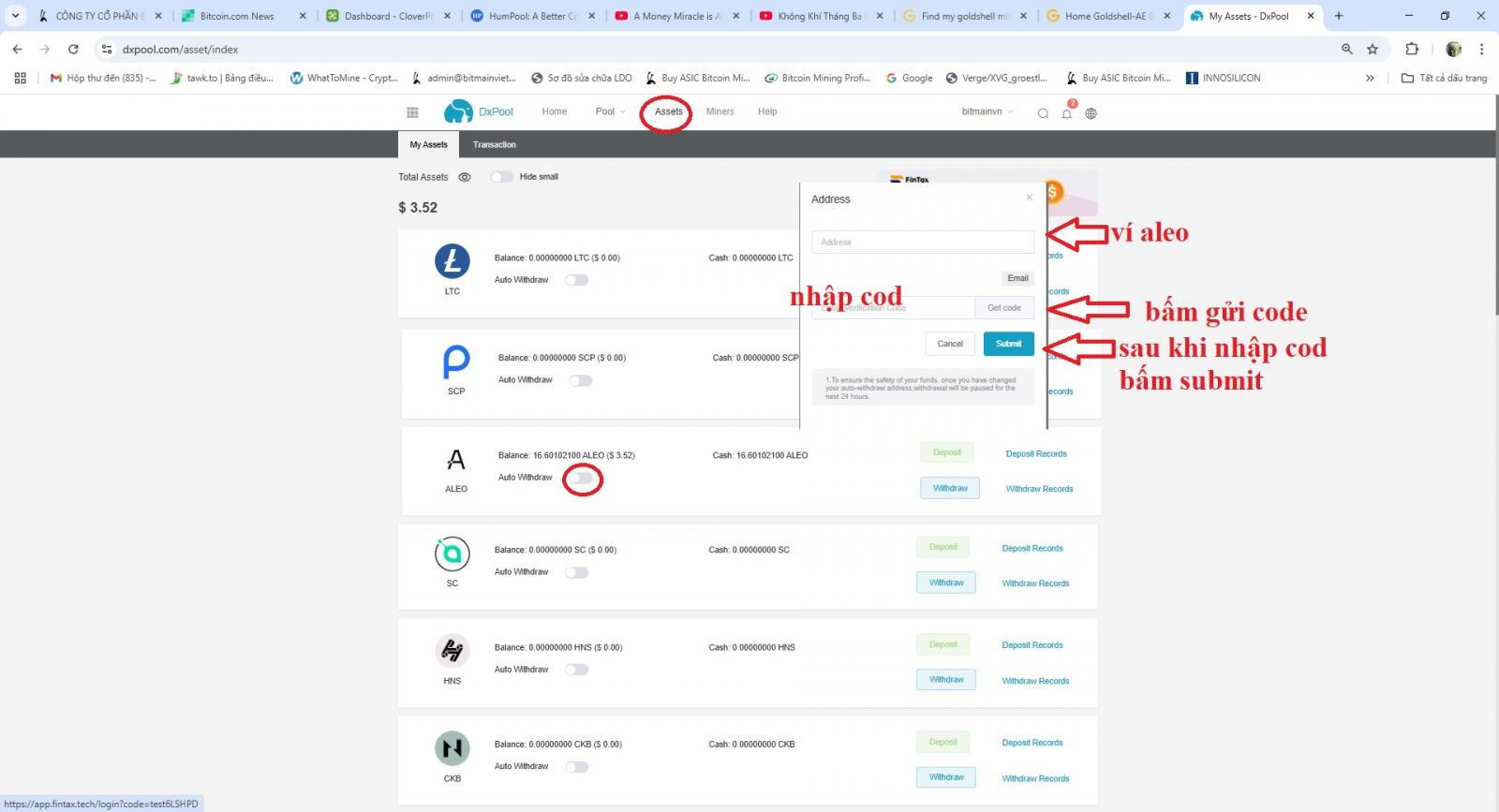Screen dimensions: 1499x812
Task: Toggle LTC Auto Withdraw switch
Action: coord(576,280)
